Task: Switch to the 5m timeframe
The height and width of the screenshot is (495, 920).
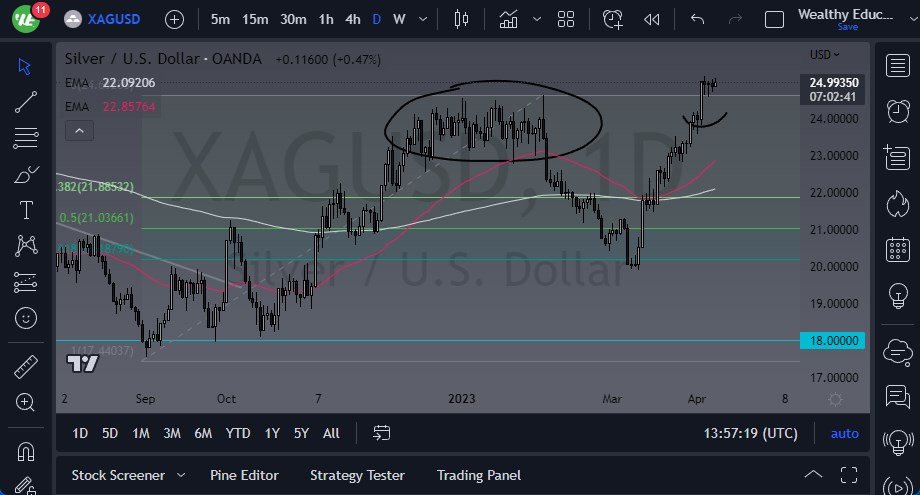Action: (x=220, y=19)
